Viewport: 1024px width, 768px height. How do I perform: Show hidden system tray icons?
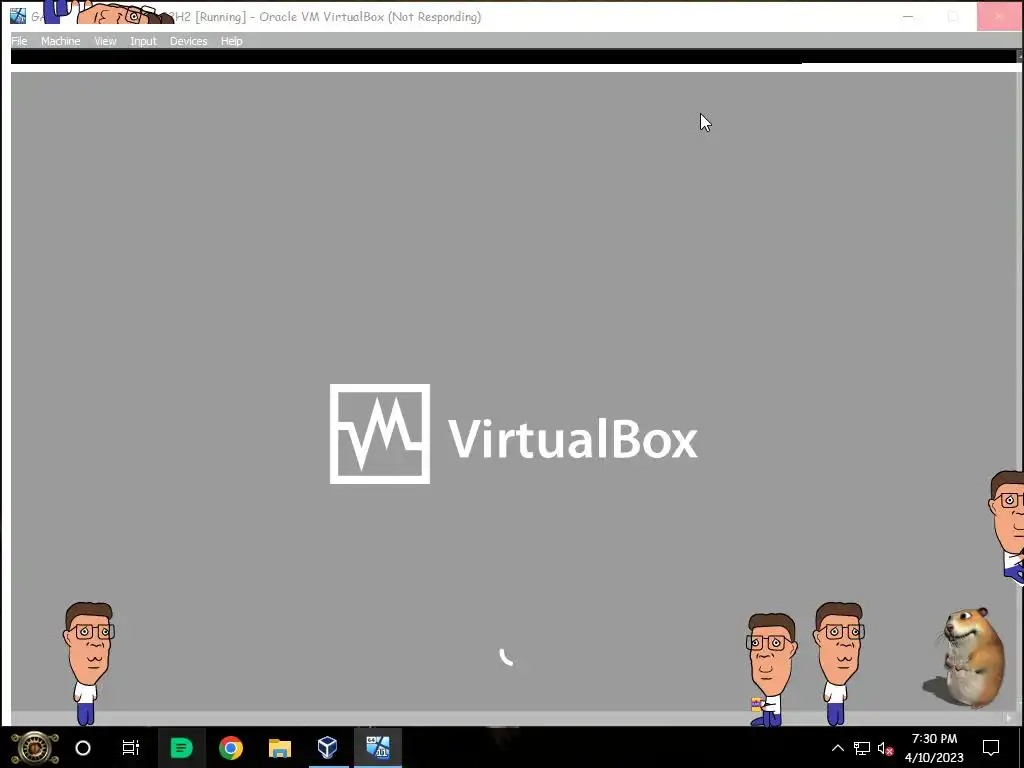click(x=838, y=748)
